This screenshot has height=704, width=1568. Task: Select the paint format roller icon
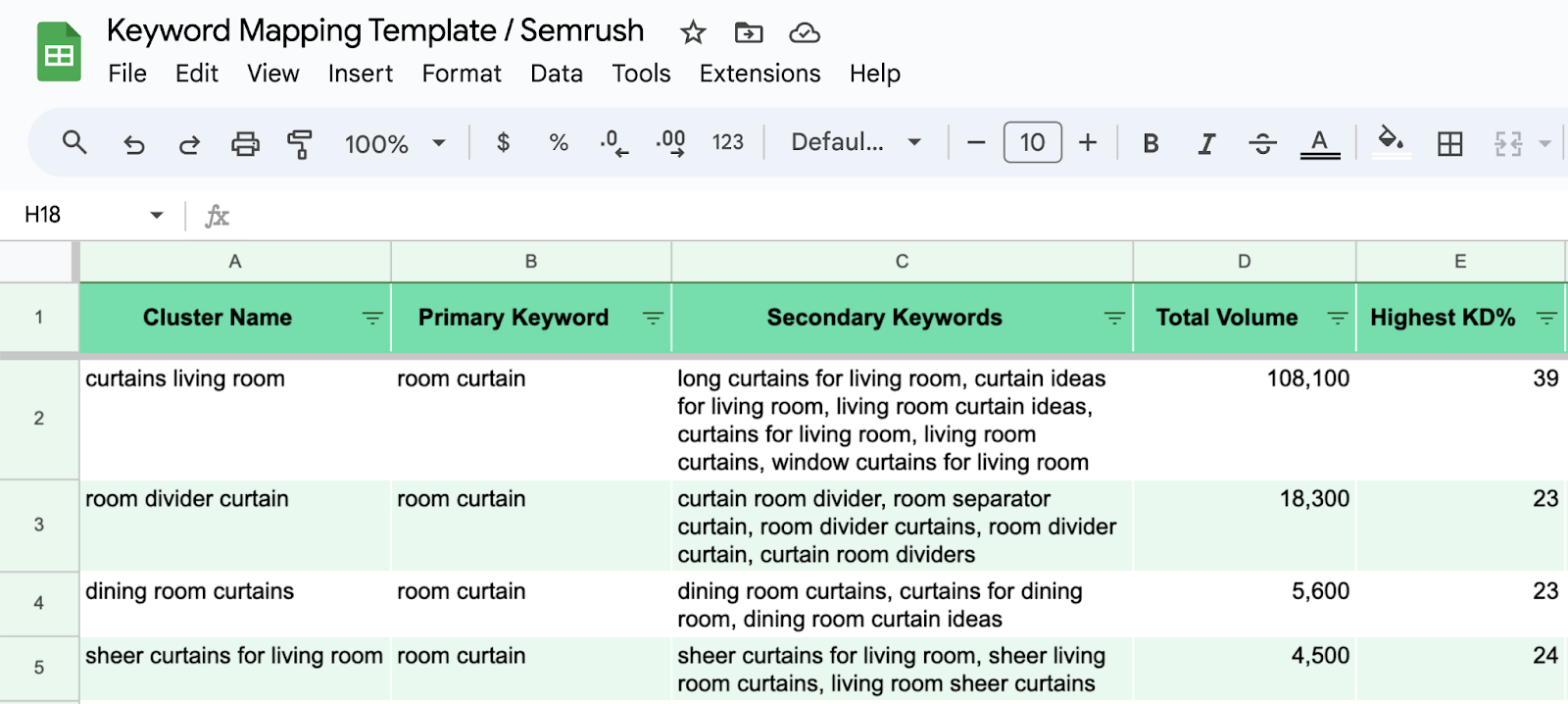[x=300, y=144]
